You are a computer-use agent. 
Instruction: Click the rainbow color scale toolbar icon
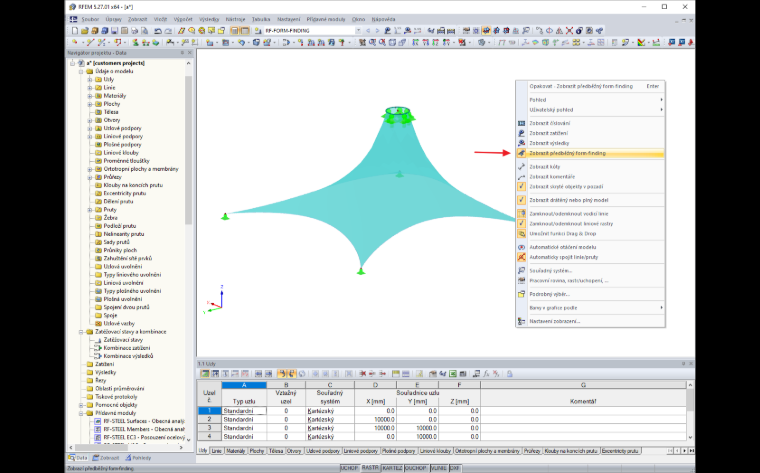pyautogui.click(x=641, y=43)
